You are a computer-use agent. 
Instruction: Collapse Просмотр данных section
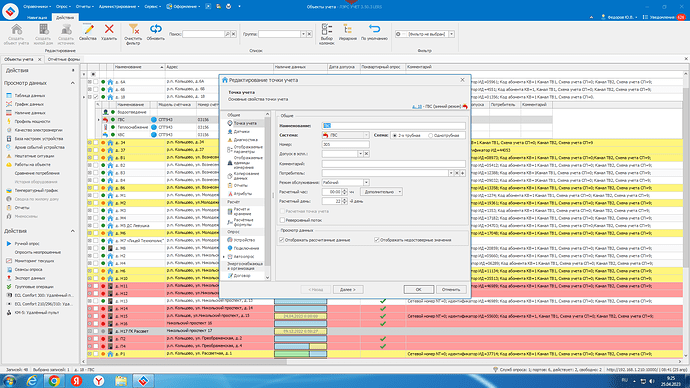pyautogui.click(x=73, y=83)
